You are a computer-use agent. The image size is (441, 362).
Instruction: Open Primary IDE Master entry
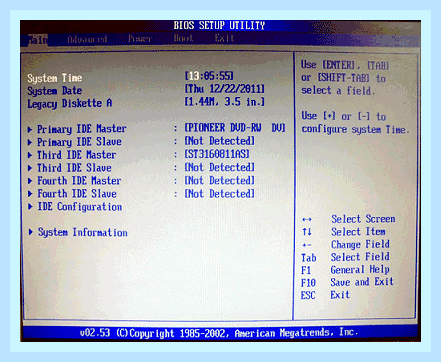point(82,129)
